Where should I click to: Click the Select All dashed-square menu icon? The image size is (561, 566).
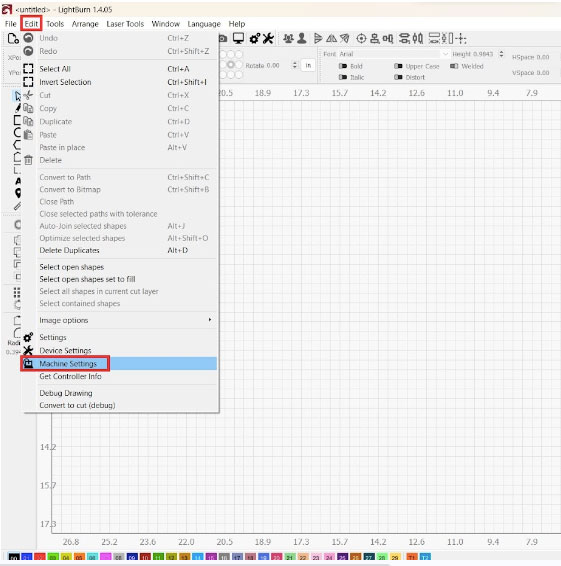click(x=28, y=69)
